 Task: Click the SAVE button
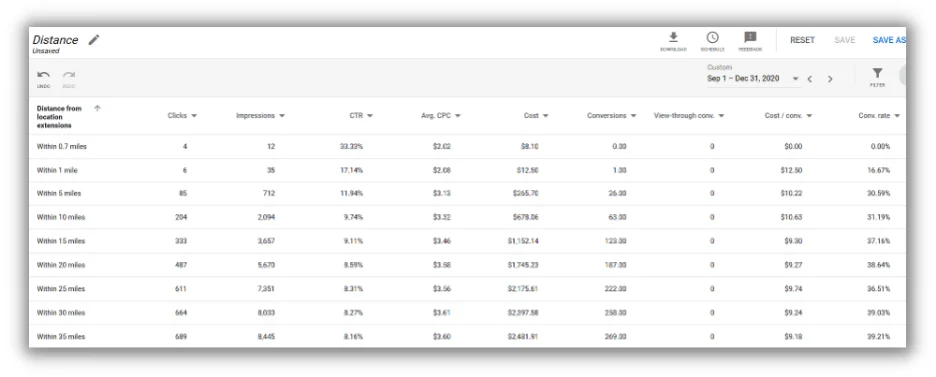pos(845,40)
